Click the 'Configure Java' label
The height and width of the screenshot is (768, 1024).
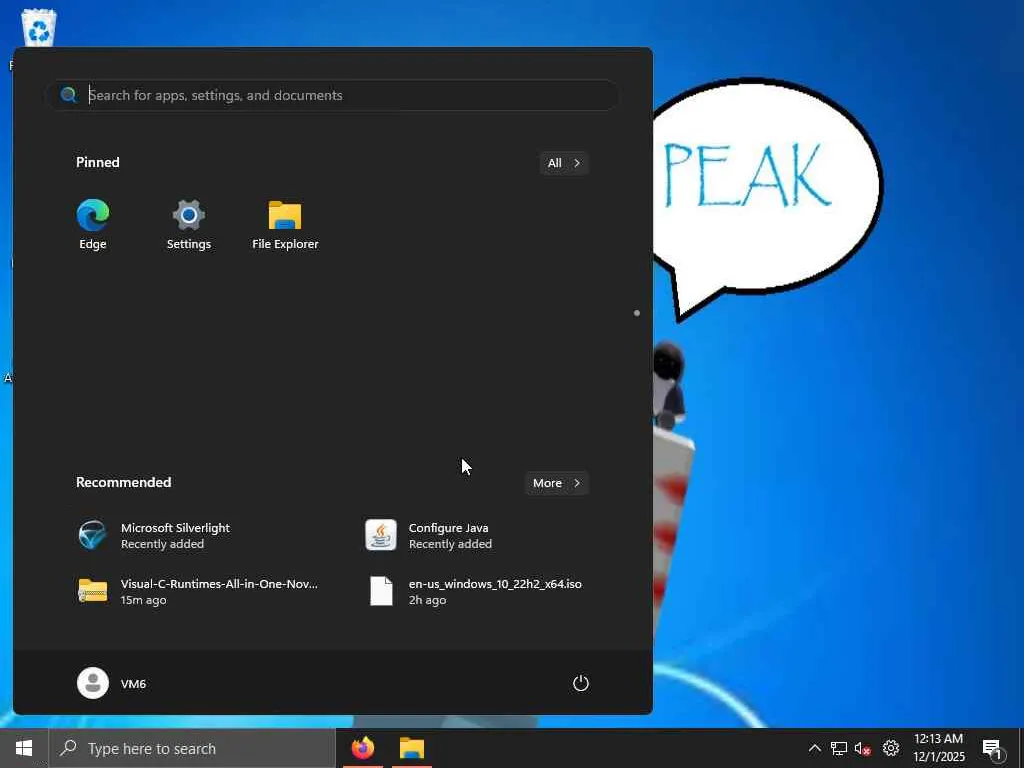click(x=448, y=528)
